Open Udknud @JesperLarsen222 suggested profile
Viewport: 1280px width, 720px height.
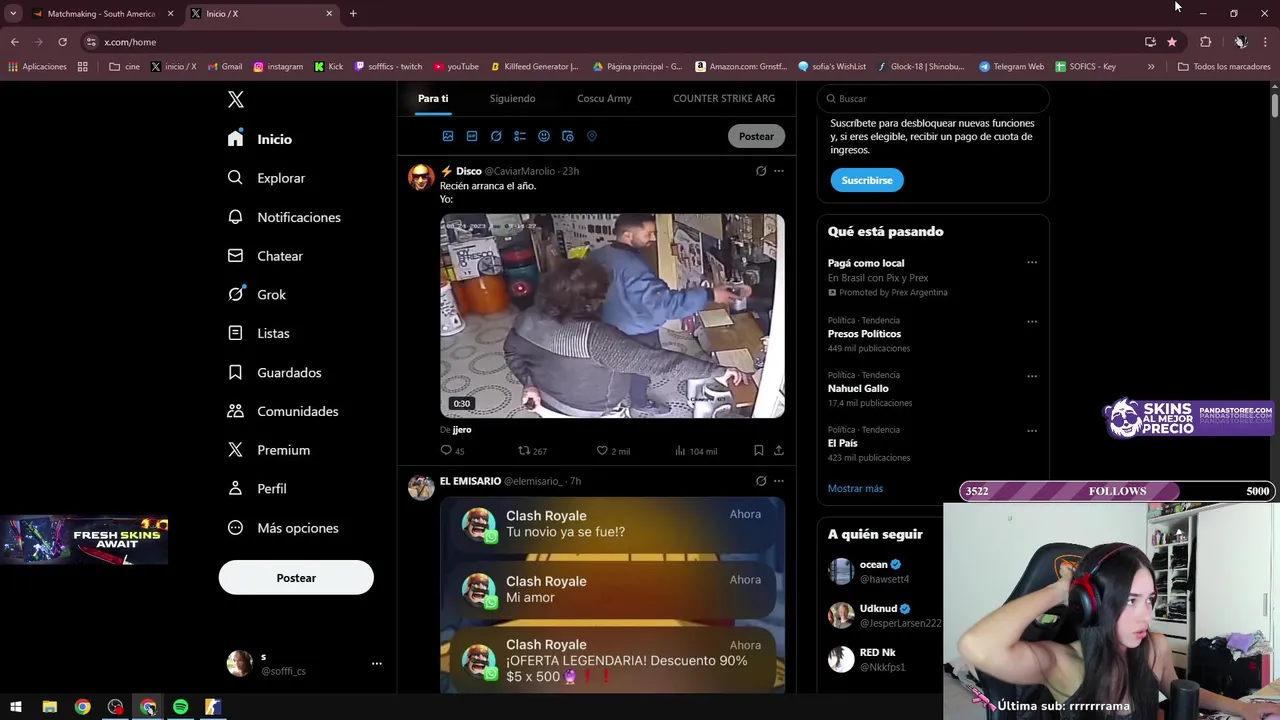click(884, 616)
